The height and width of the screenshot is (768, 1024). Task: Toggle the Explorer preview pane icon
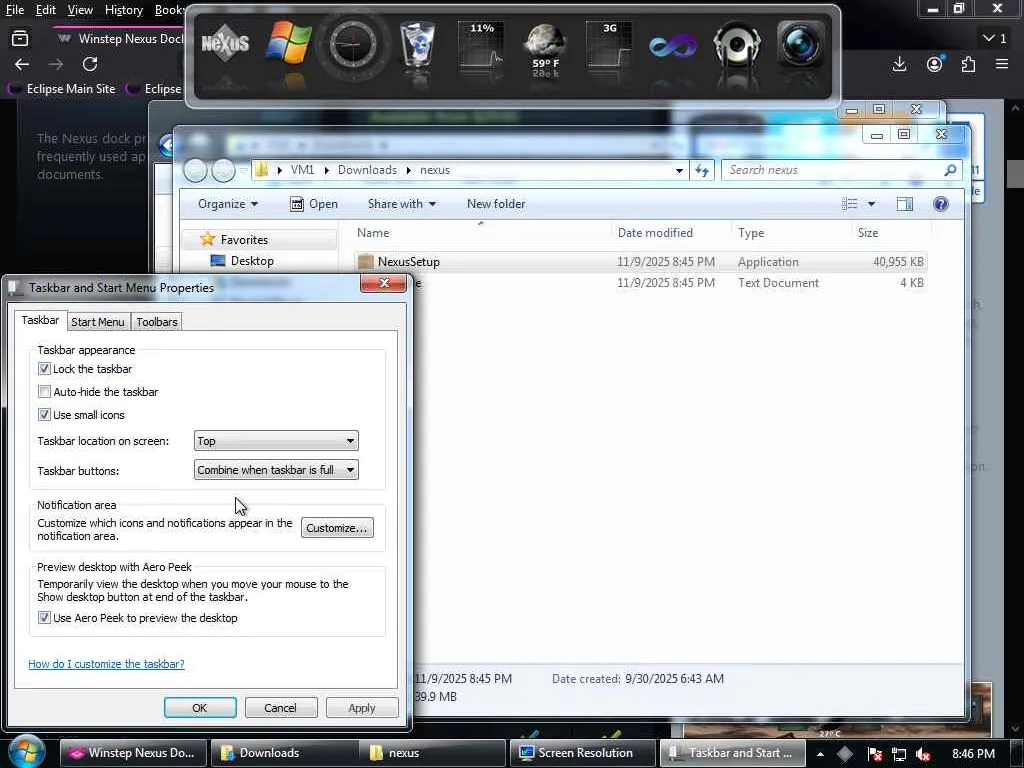pos(904,204)
